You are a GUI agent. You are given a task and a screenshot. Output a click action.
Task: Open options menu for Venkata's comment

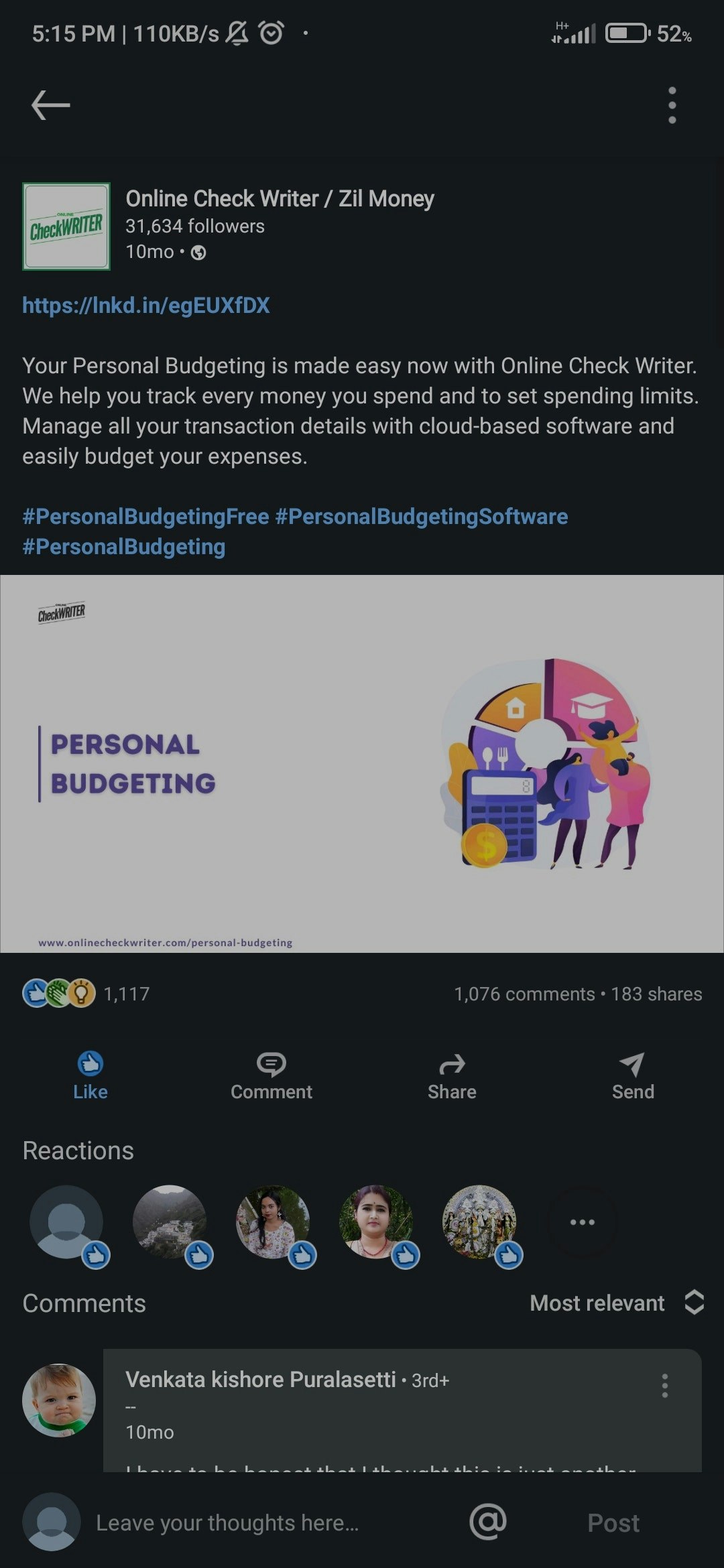click(664, 1385)
